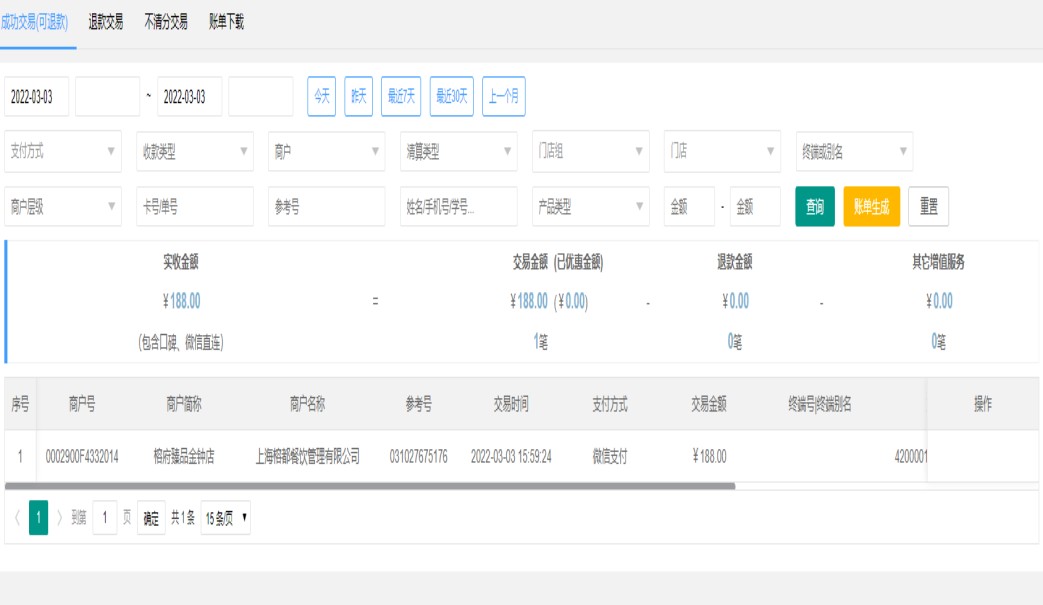Click the start date field 2022-03-03
Viewport: 1043px width, 605px height.
pyautogui.click(x=37, y=97)
